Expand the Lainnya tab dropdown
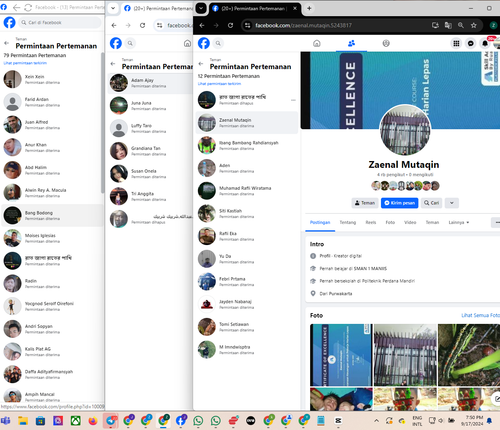The height and width of the screenshot is (430, 500). [x=459, y=222]
